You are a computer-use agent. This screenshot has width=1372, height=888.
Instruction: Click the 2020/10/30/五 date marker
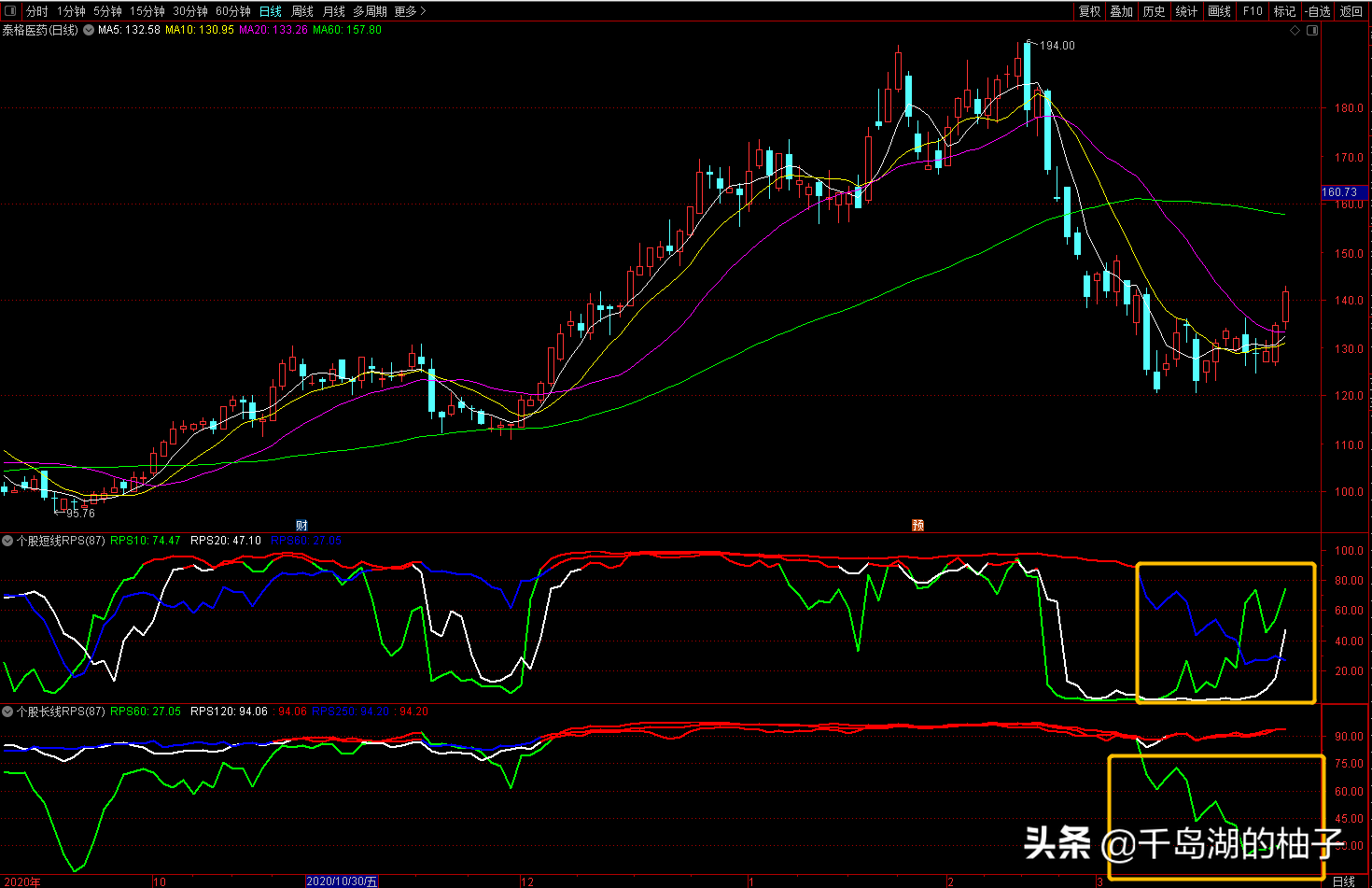343,881
